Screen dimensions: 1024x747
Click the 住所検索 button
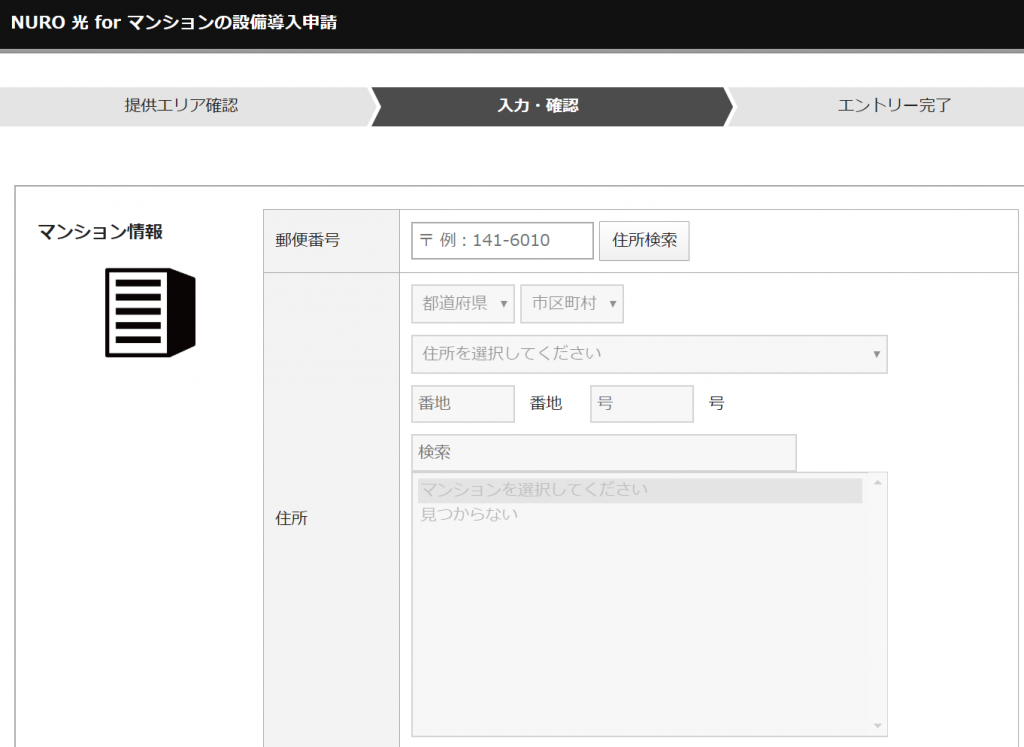coord(644,240)
